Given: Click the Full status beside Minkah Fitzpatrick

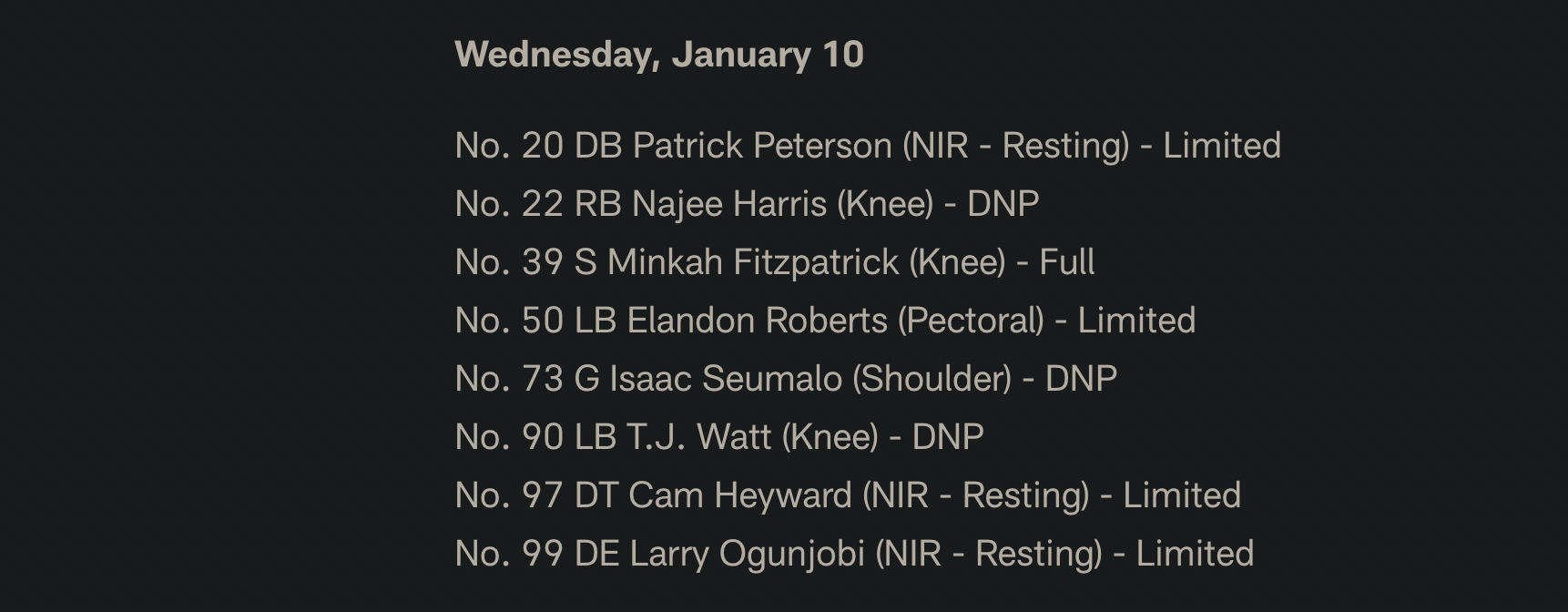Looking at the screenshot, I should point(1066,262).
